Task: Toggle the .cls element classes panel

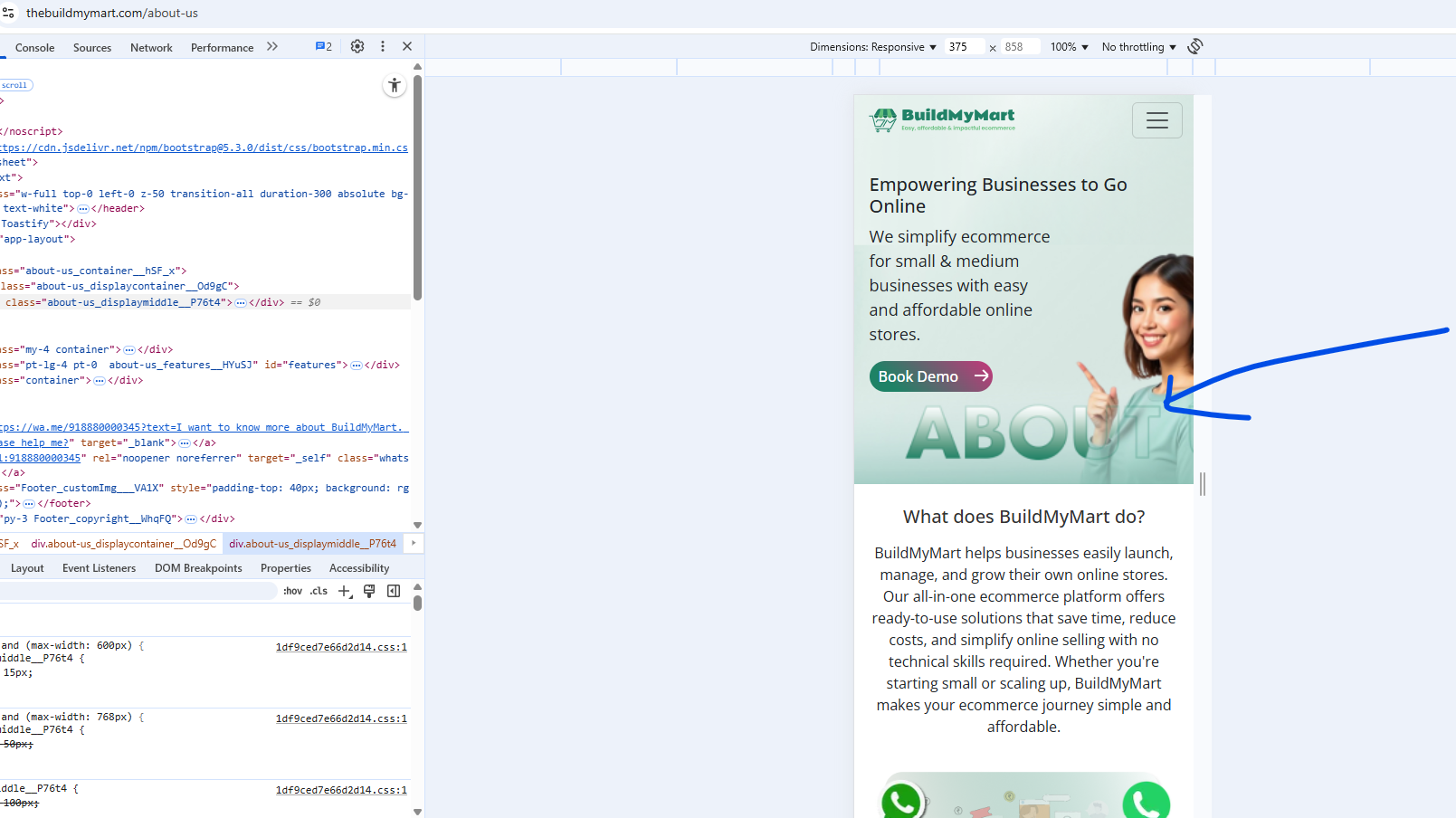Action: tap(319, 591)
